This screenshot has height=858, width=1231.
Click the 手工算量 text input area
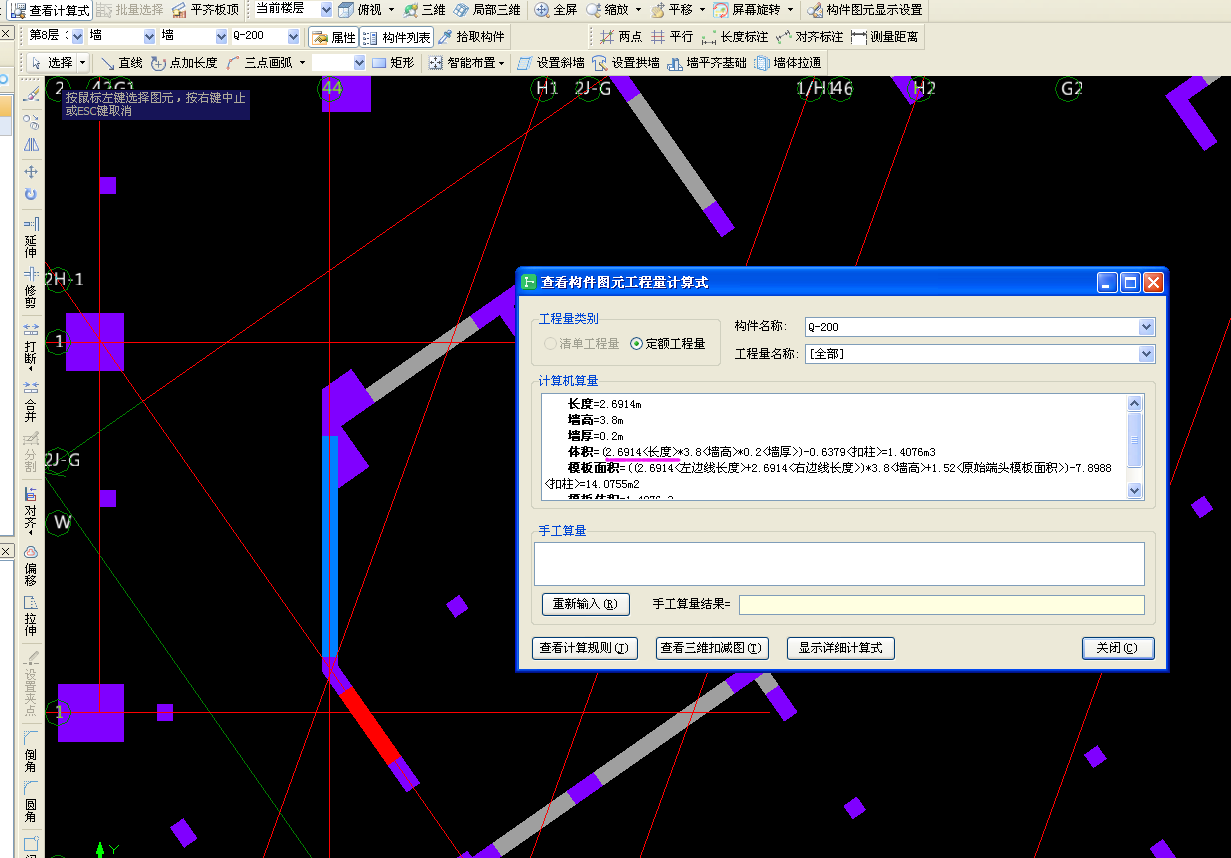839,564
